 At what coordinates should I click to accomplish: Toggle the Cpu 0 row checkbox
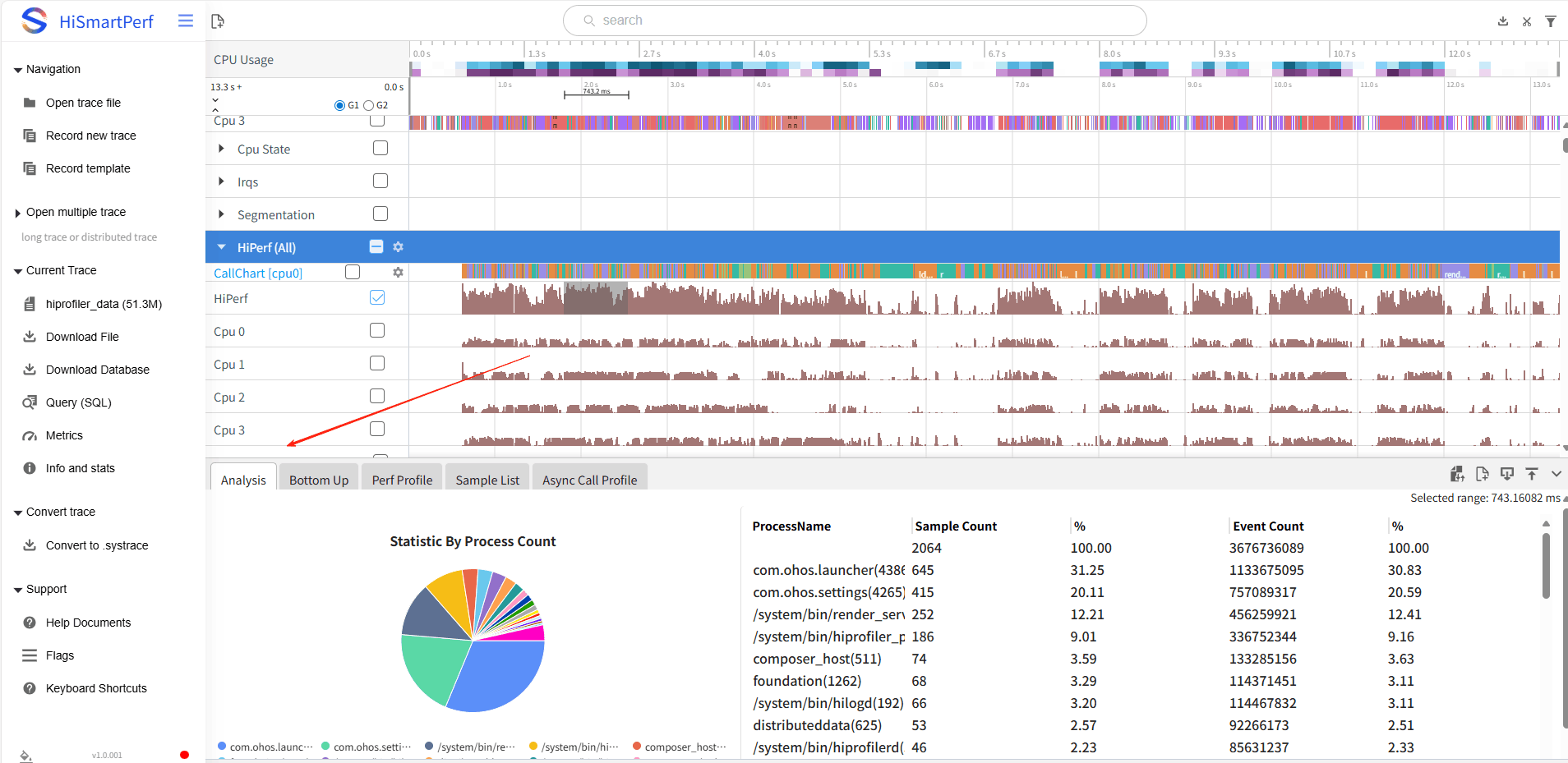click(x=377, y=330)
